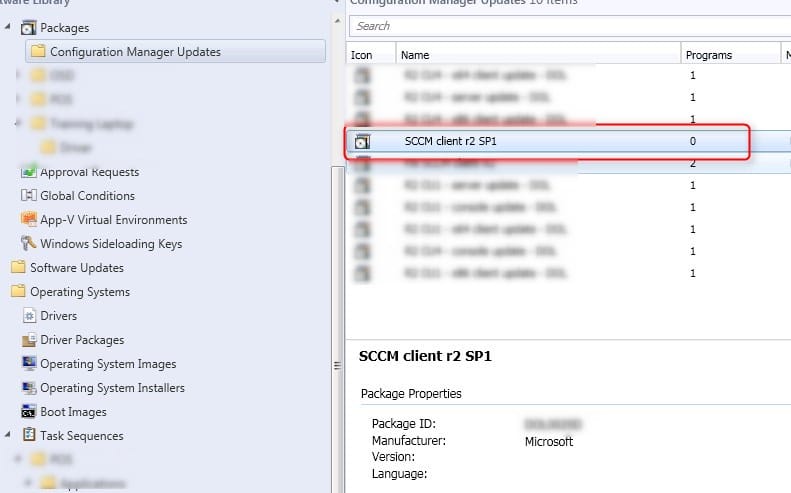Select Driver Packages node
Image resolution: width=791 pixels, height=493 pixels.
click(x=82, y=340)
